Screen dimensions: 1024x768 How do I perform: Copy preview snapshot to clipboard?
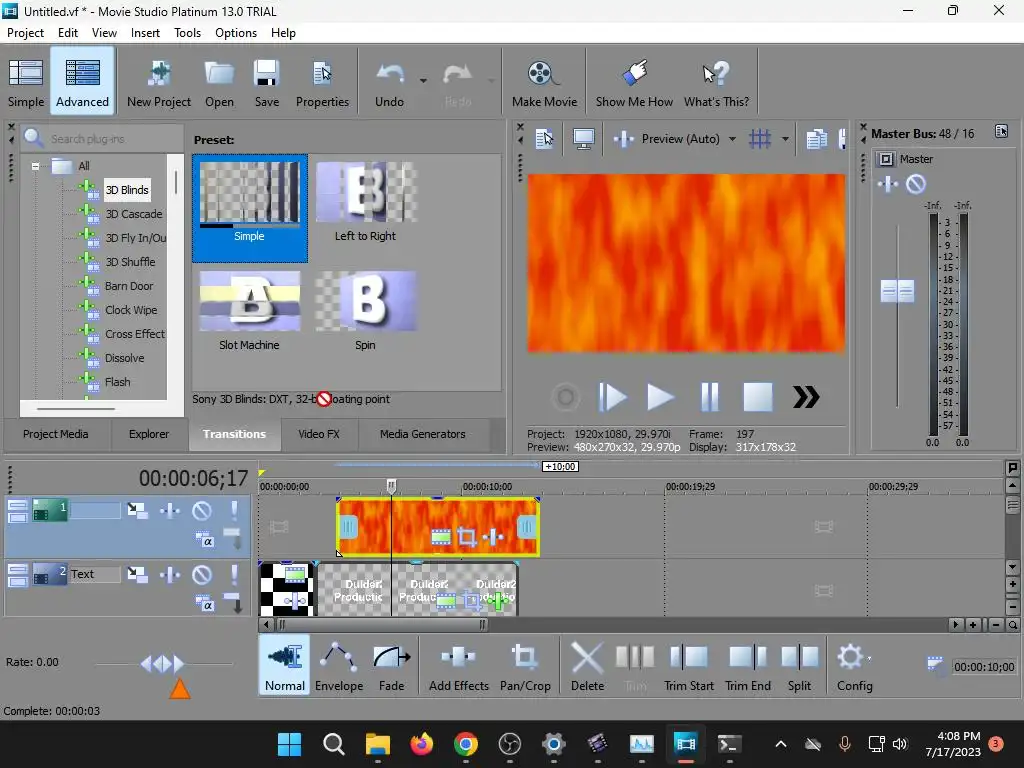pos(816,138)
